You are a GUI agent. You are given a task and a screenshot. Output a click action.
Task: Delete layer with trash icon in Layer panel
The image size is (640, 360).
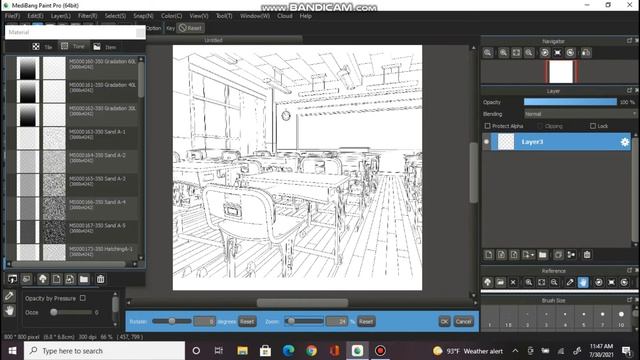pyautogui.click(x=587, y=255)
